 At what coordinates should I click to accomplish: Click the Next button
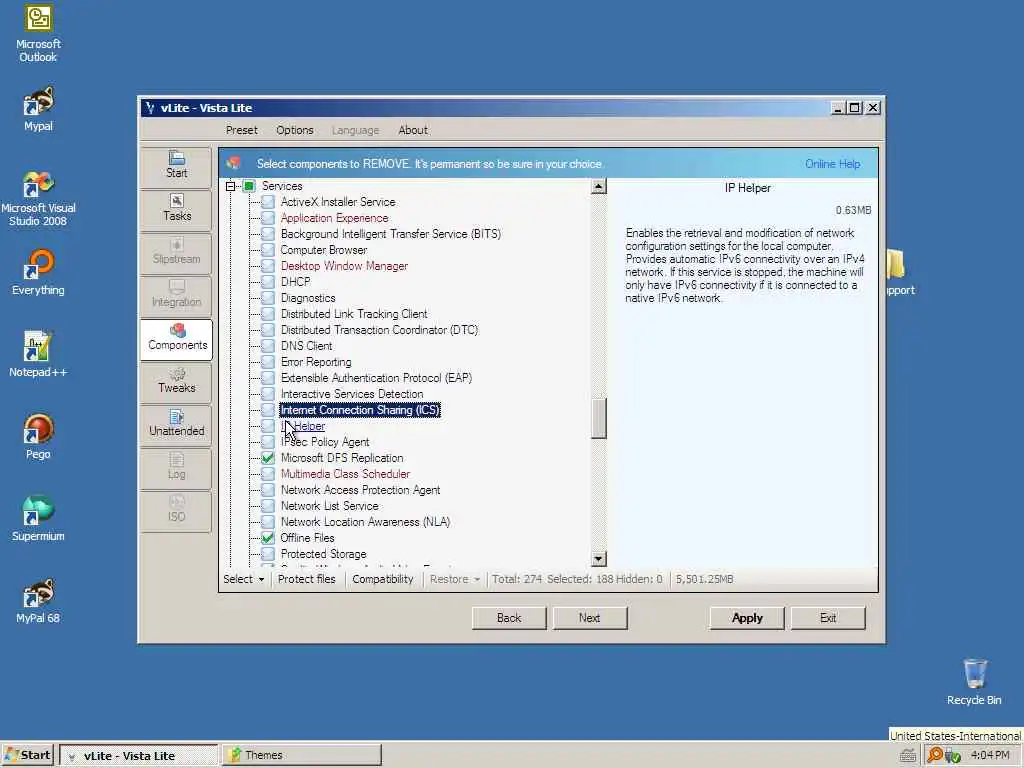(x=589, y=618)
